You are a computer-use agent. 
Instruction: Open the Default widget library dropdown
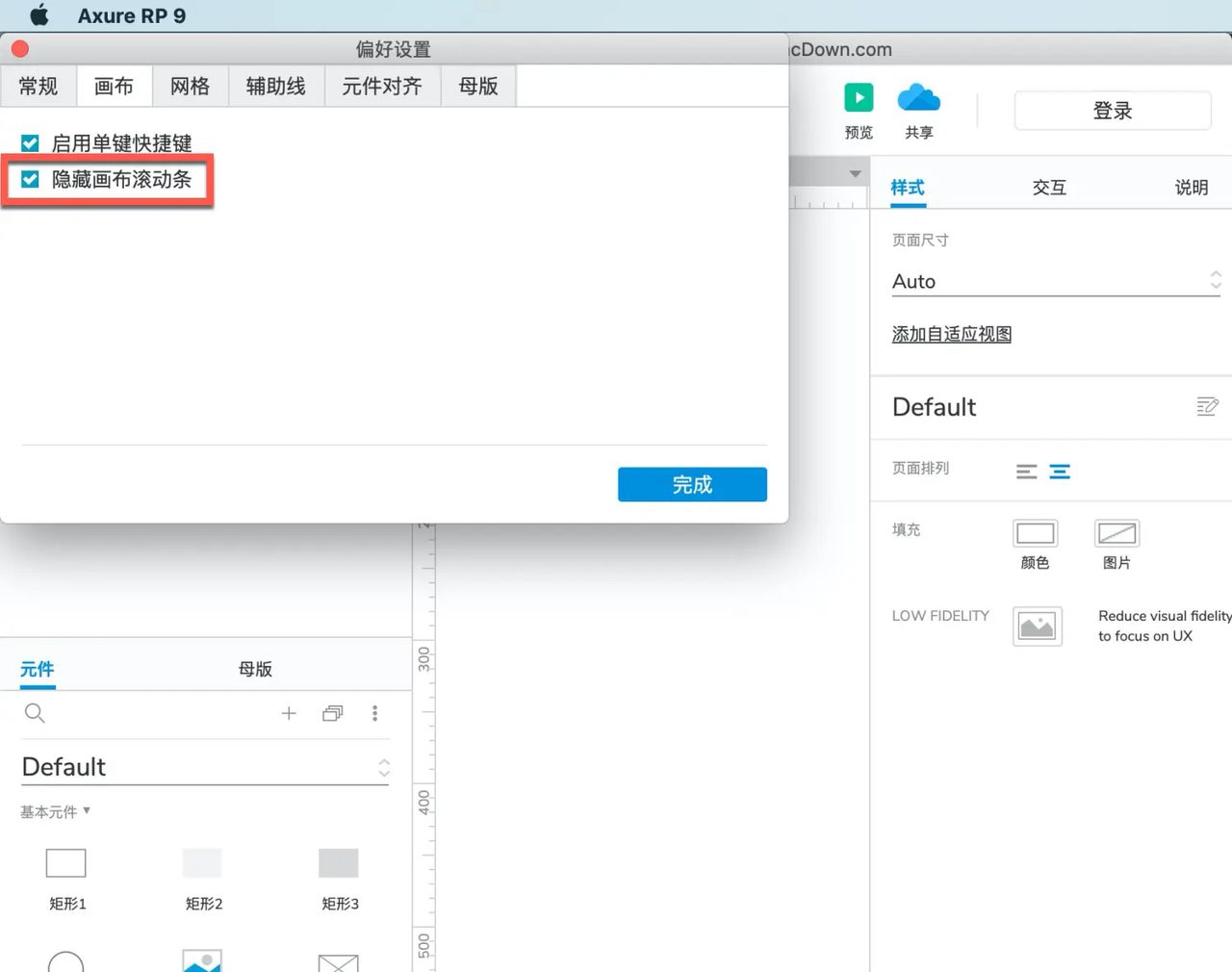click(384, 767)
